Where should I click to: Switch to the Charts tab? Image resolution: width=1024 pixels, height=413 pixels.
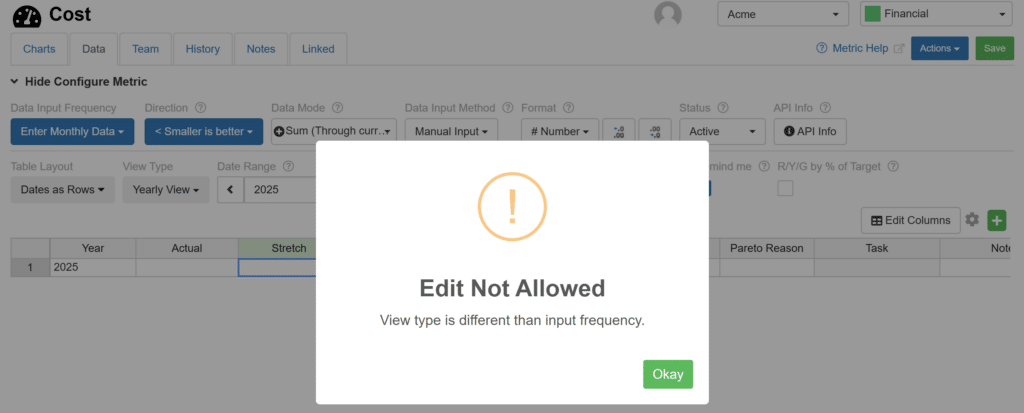[39, 48]
